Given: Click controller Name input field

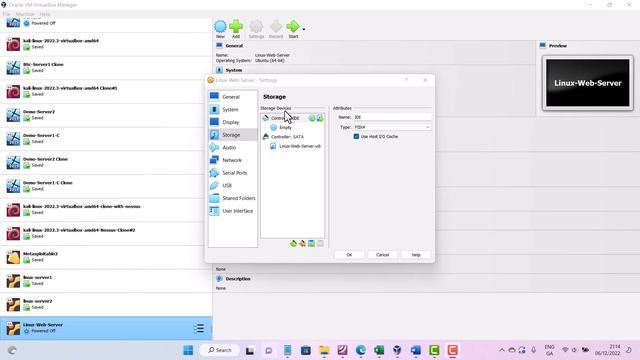Looking at the screenshot, I should pos(392,117).
